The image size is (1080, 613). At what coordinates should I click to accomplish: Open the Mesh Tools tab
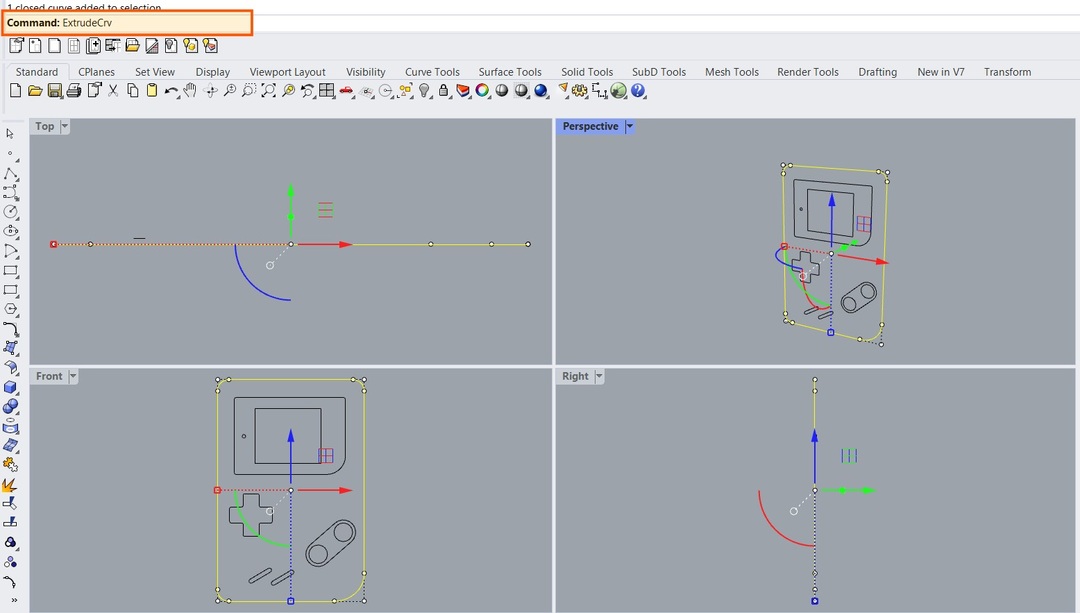click(x=731, y=72)
